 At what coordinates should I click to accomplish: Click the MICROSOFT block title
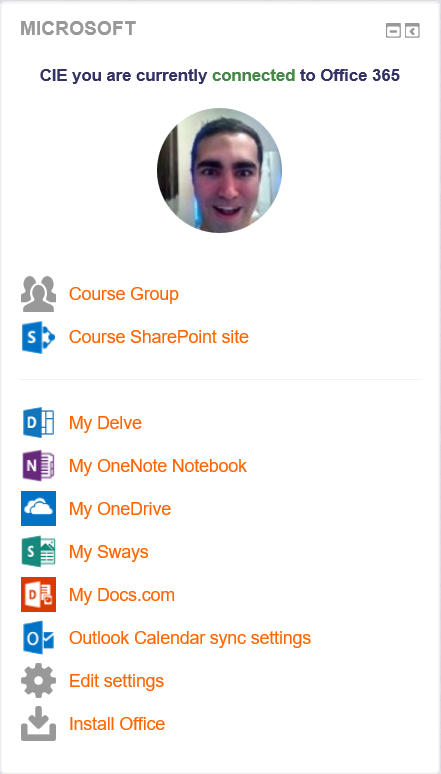click(x=78, y=29)
